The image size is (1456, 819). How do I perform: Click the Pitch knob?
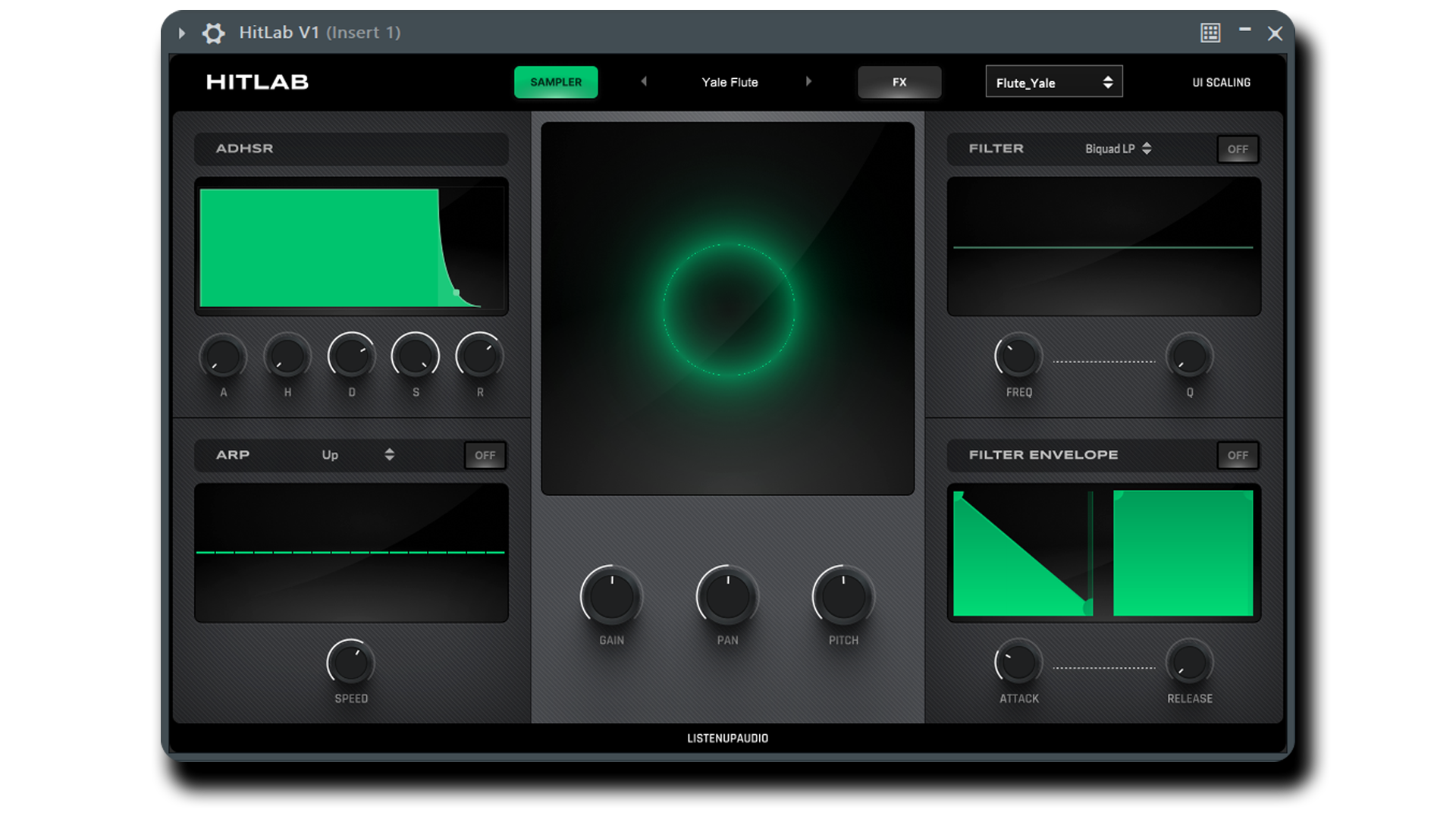pyautogui.click(x=843, y=597)
